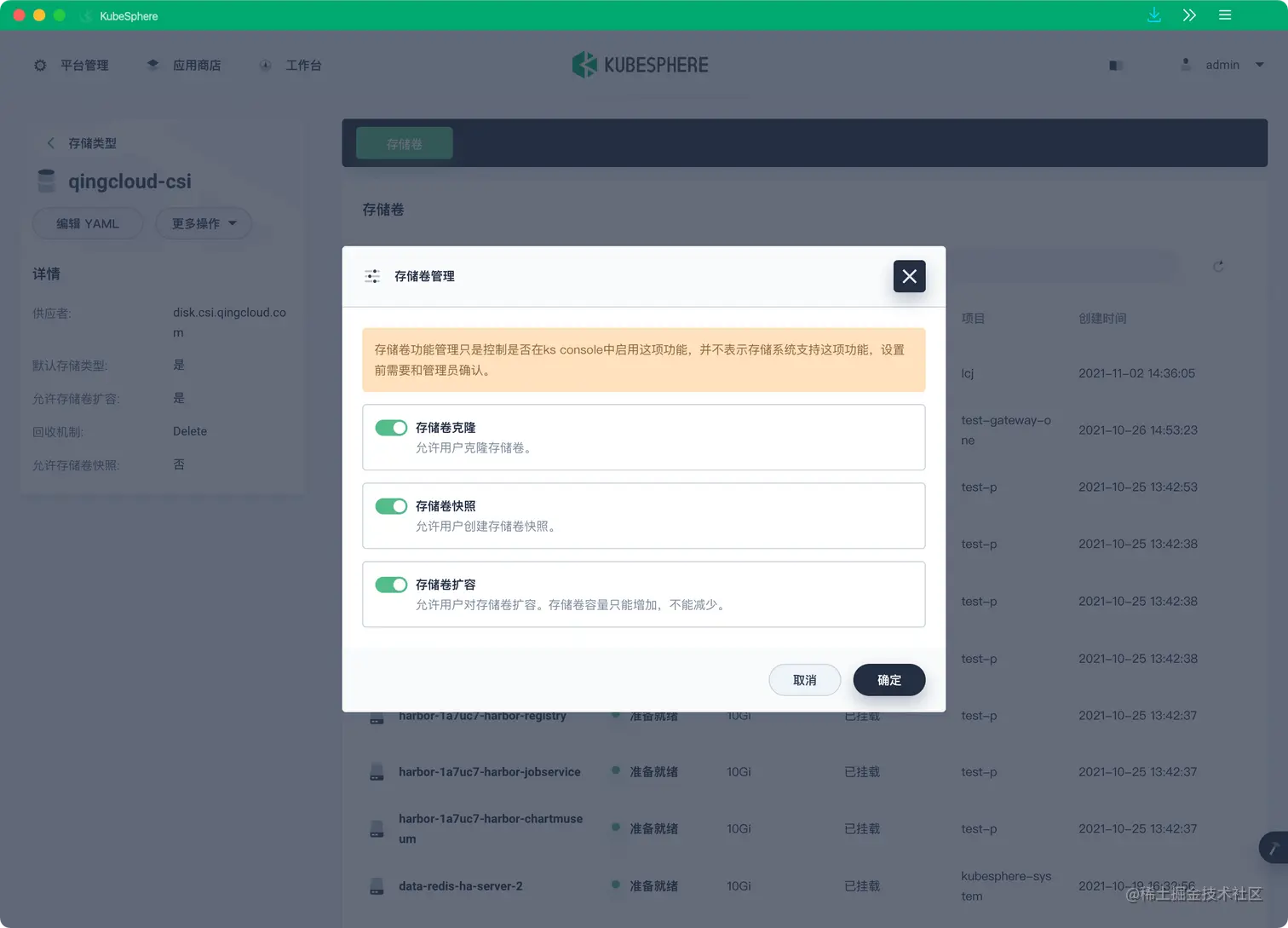Open the harbor-1a7uc7-harbor-chartmuseum volume
The height and width of the screenshot is (928, 1288).
pyautogui.click(x=491, y=828)
